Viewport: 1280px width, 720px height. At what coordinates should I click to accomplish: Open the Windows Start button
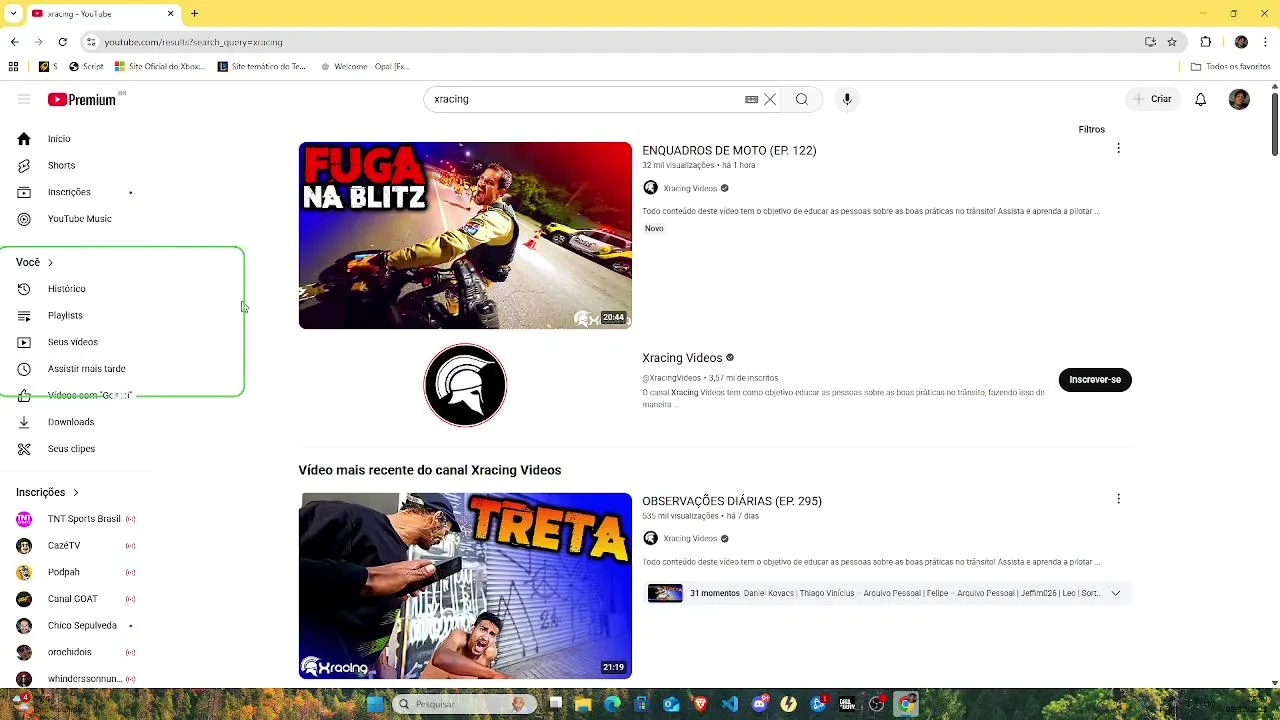tap(375, 704)
